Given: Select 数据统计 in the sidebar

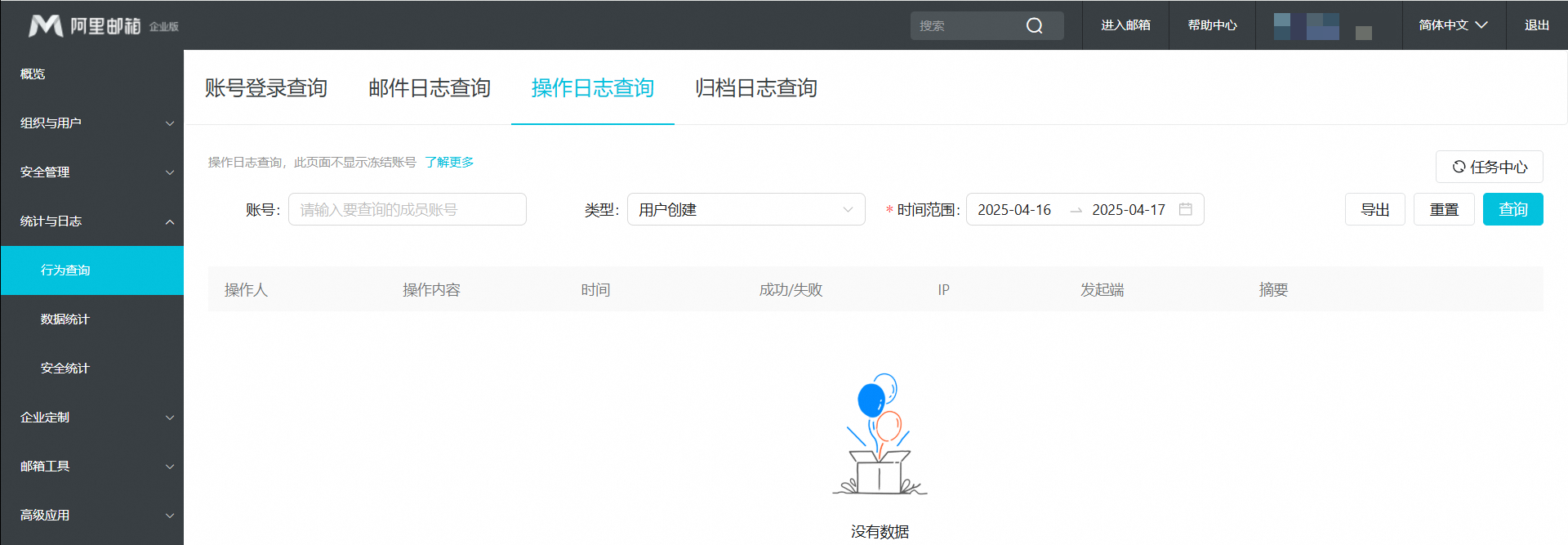Looking at the screenshot, I should pos(65,319).
